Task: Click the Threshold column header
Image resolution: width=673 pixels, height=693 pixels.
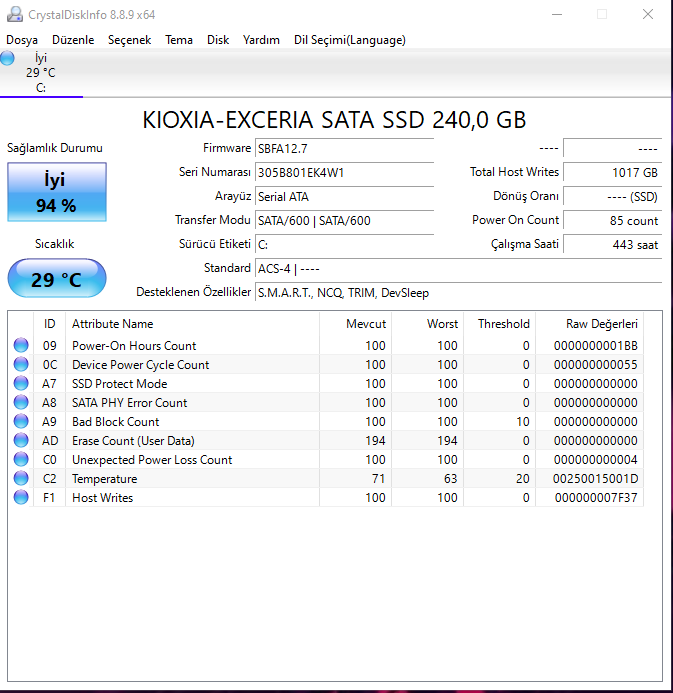Action: coord(499,324)
